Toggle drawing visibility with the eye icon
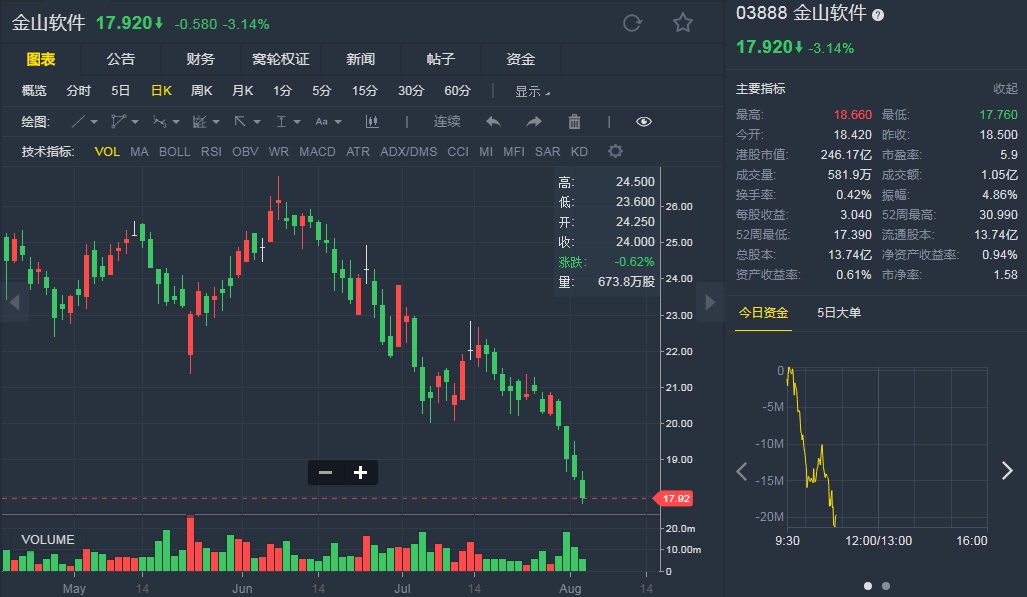 click(x=643, y=122)
